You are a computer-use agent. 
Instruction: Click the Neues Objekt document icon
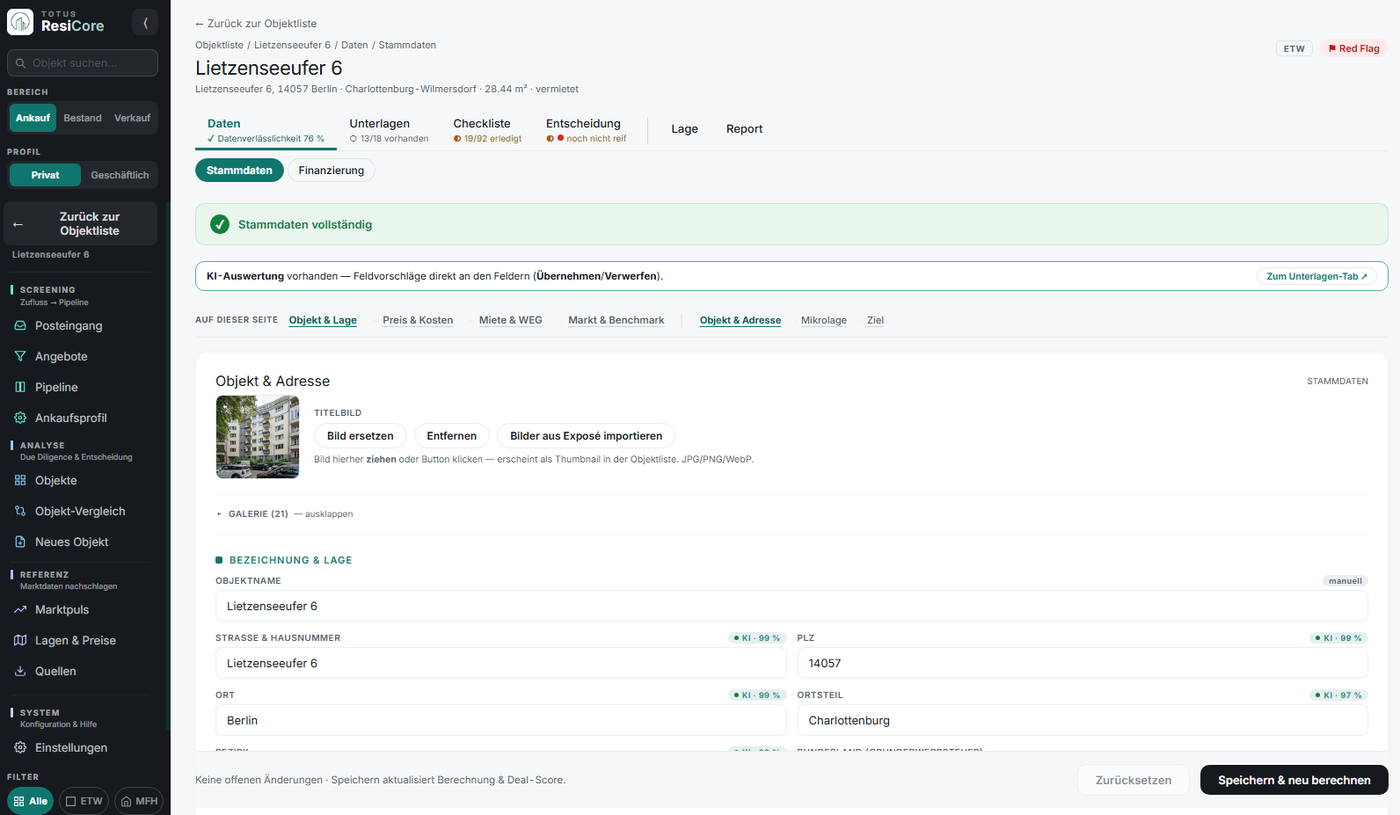coord(20,542)
